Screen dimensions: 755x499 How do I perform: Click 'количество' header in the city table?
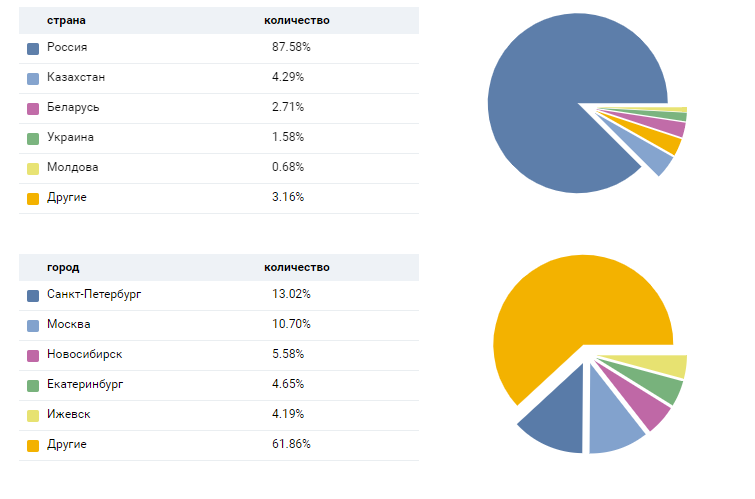[296, 267]
